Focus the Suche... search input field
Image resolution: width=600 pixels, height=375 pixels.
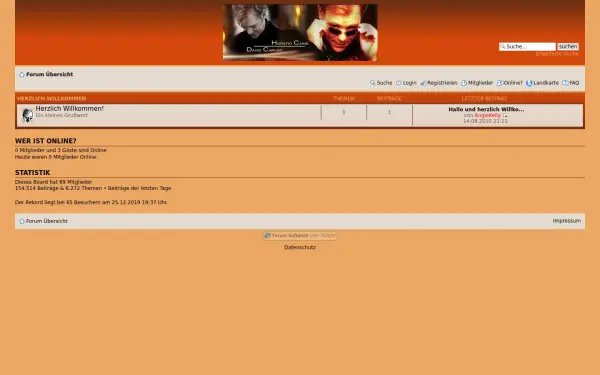point(527,47)
